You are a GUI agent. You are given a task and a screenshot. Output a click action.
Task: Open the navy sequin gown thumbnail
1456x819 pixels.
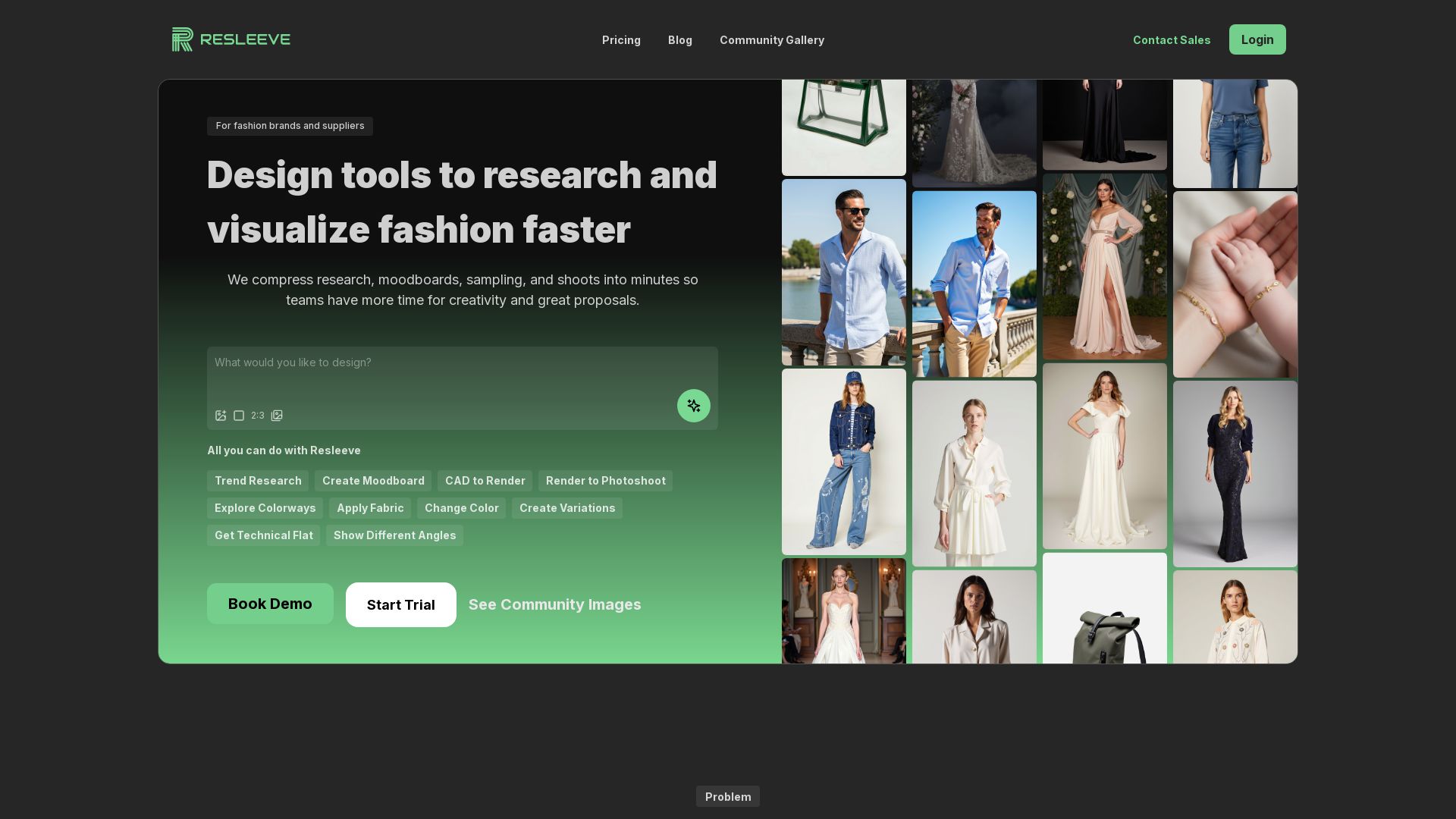tap(1235, 473)
